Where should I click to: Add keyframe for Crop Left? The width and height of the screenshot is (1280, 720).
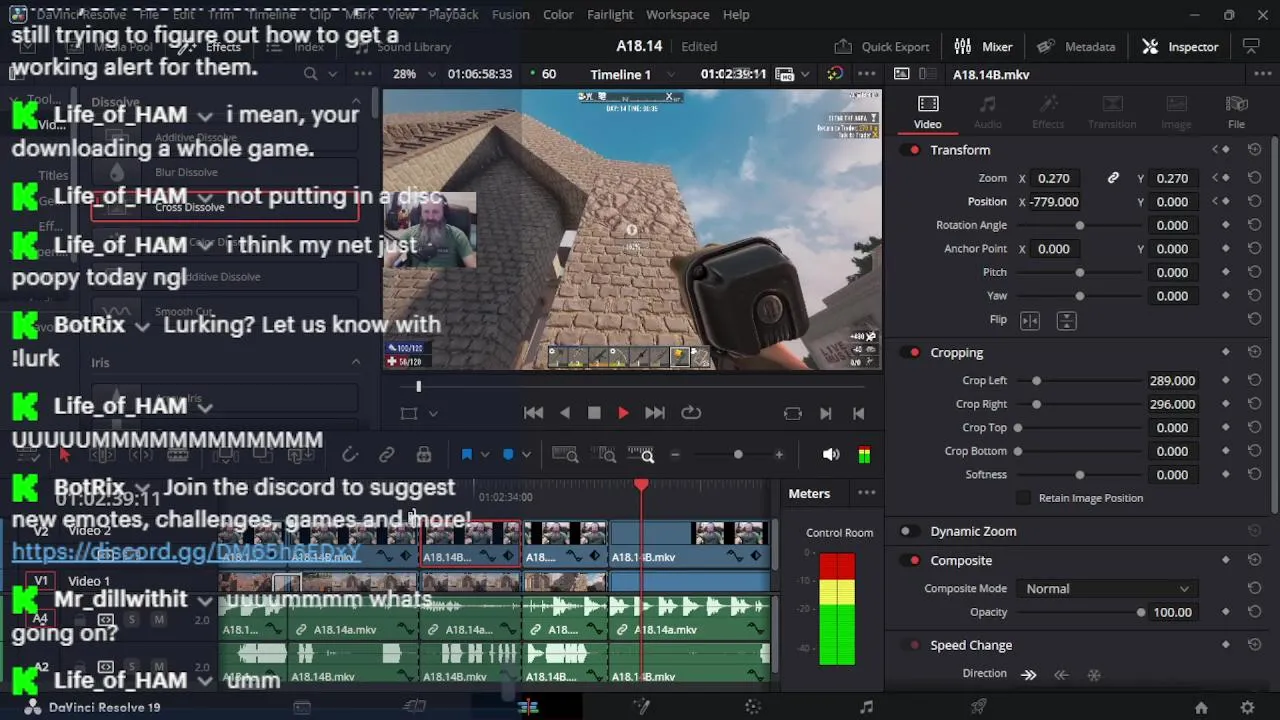(x=1225, y=380)
